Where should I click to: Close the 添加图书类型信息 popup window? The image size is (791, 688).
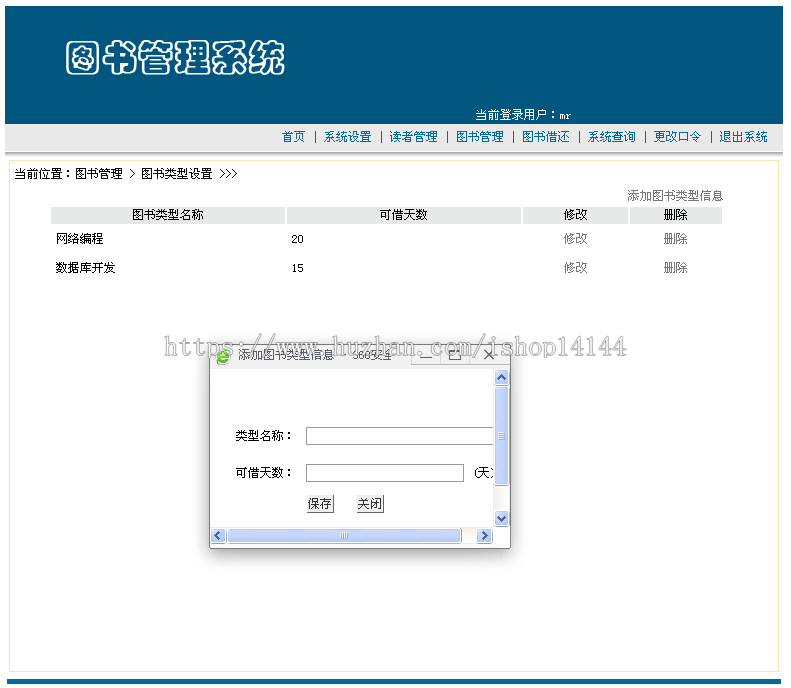(x=489, y=355)
